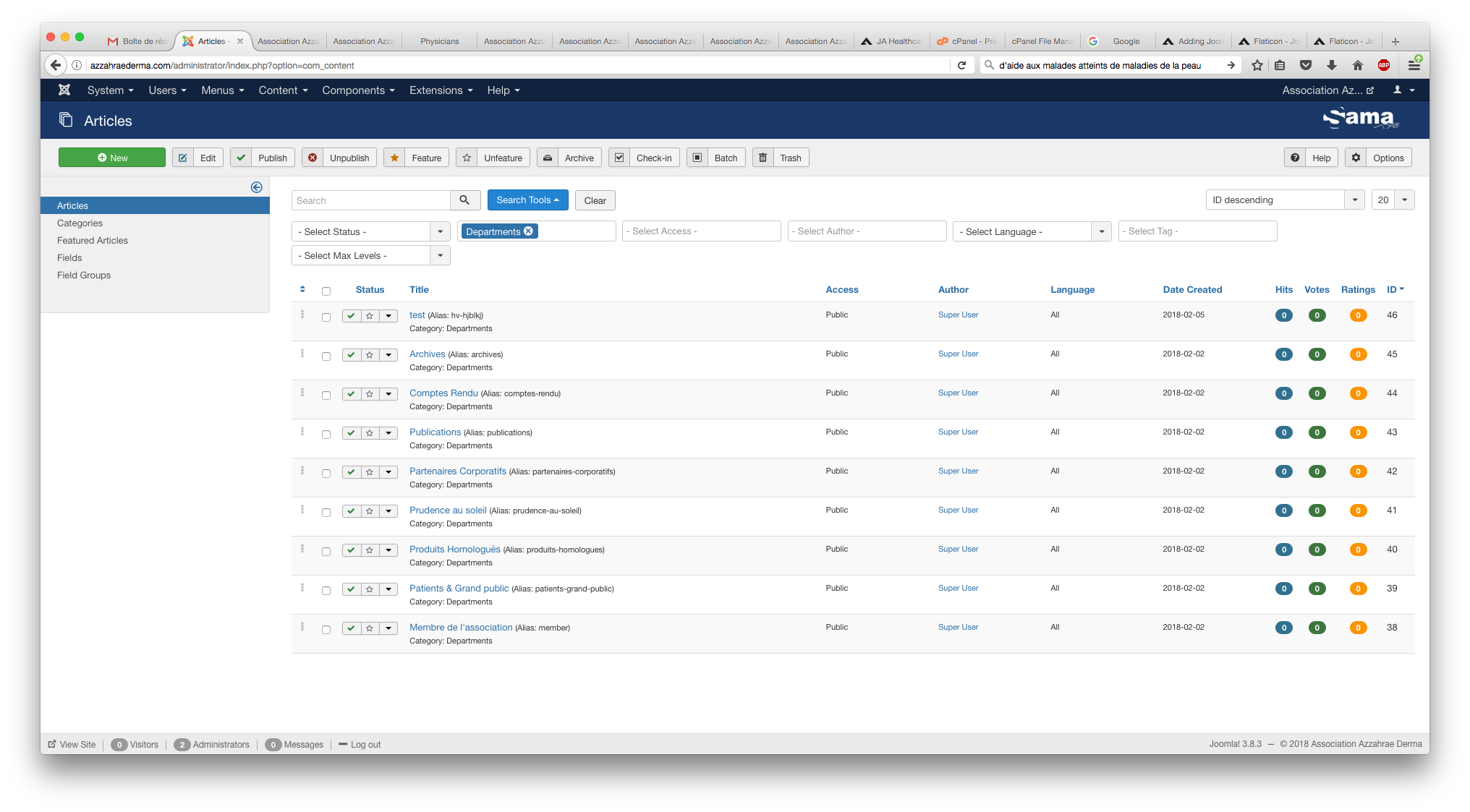Check the select-all articles checkbox
The height and width of the screenshot is (812, 1470).
(326, 291)
